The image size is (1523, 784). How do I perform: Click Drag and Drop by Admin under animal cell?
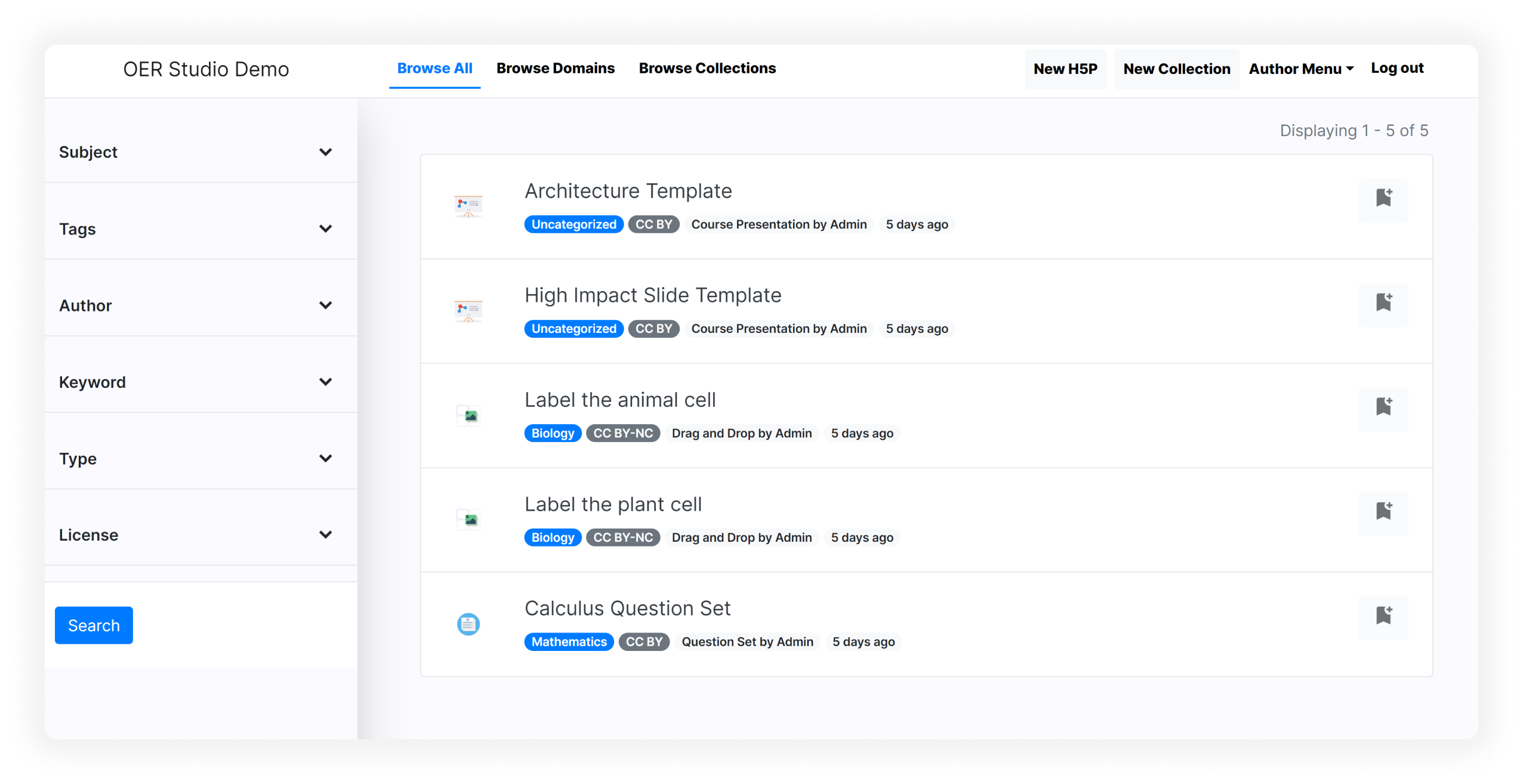[x=742, y=433]
